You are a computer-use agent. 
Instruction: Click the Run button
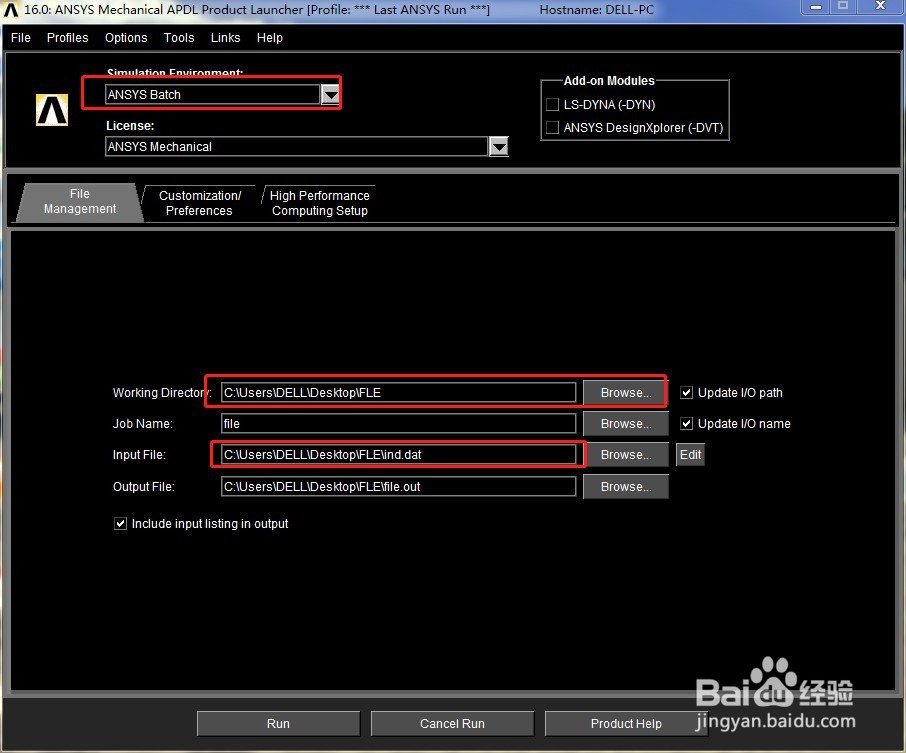pyautogui.click(x=279, y=724)
